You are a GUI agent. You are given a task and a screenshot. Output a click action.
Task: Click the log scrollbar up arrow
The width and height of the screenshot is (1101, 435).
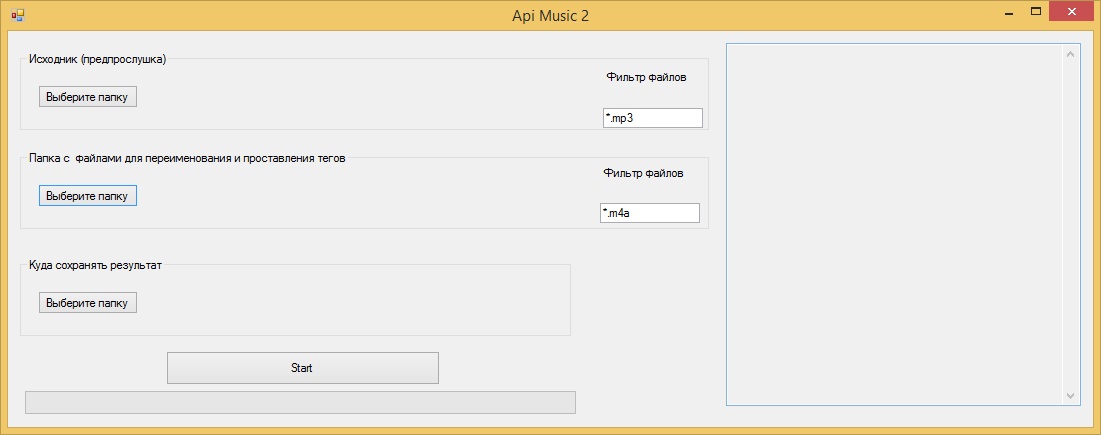tap(1072, 53)
